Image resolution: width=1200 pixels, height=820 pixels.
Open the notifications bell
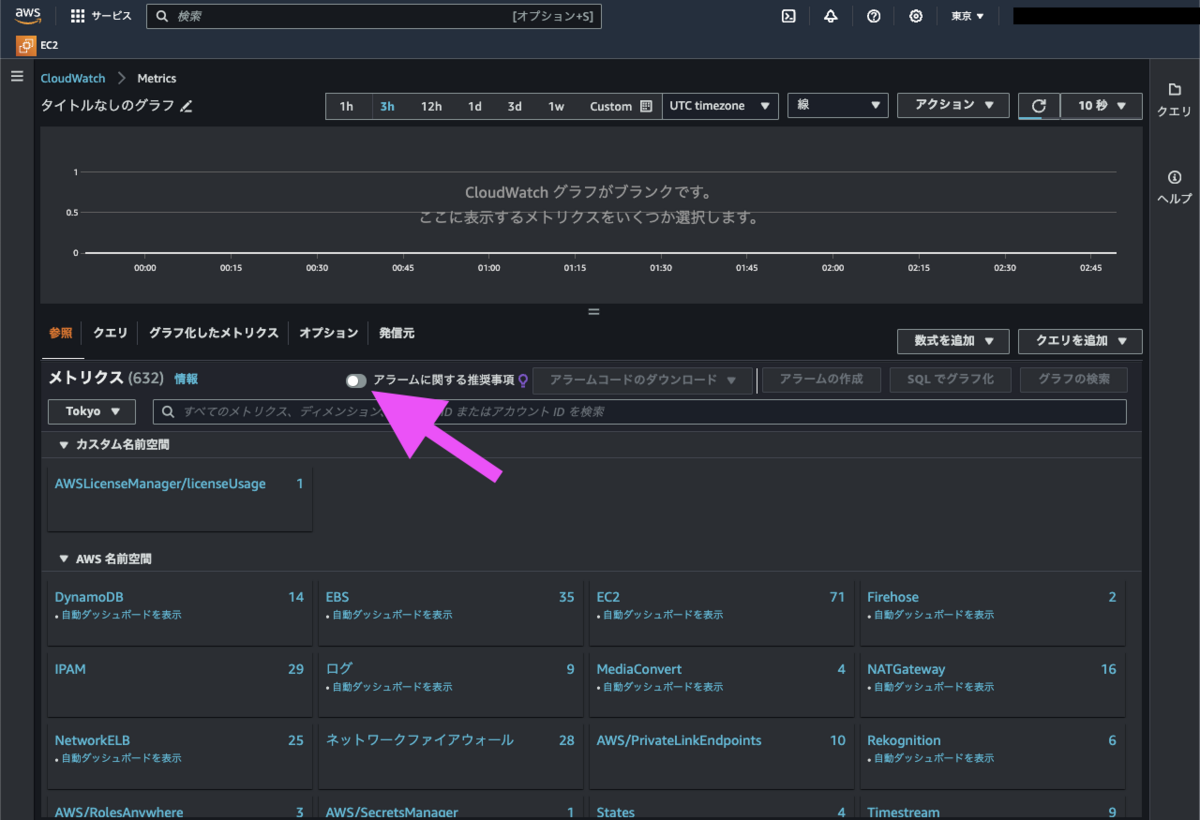tap(830, 16)
